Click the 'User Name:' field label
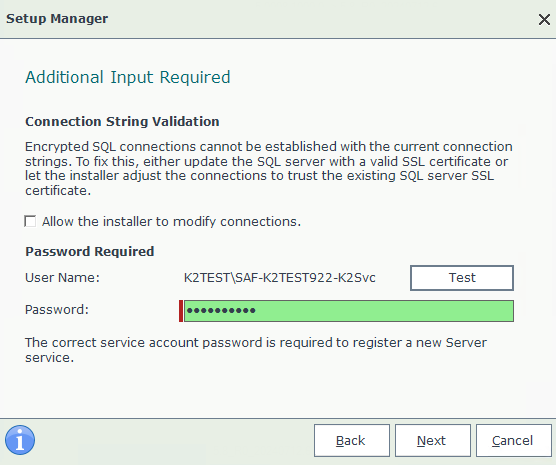556x465 pixels. tap(62, 278)
